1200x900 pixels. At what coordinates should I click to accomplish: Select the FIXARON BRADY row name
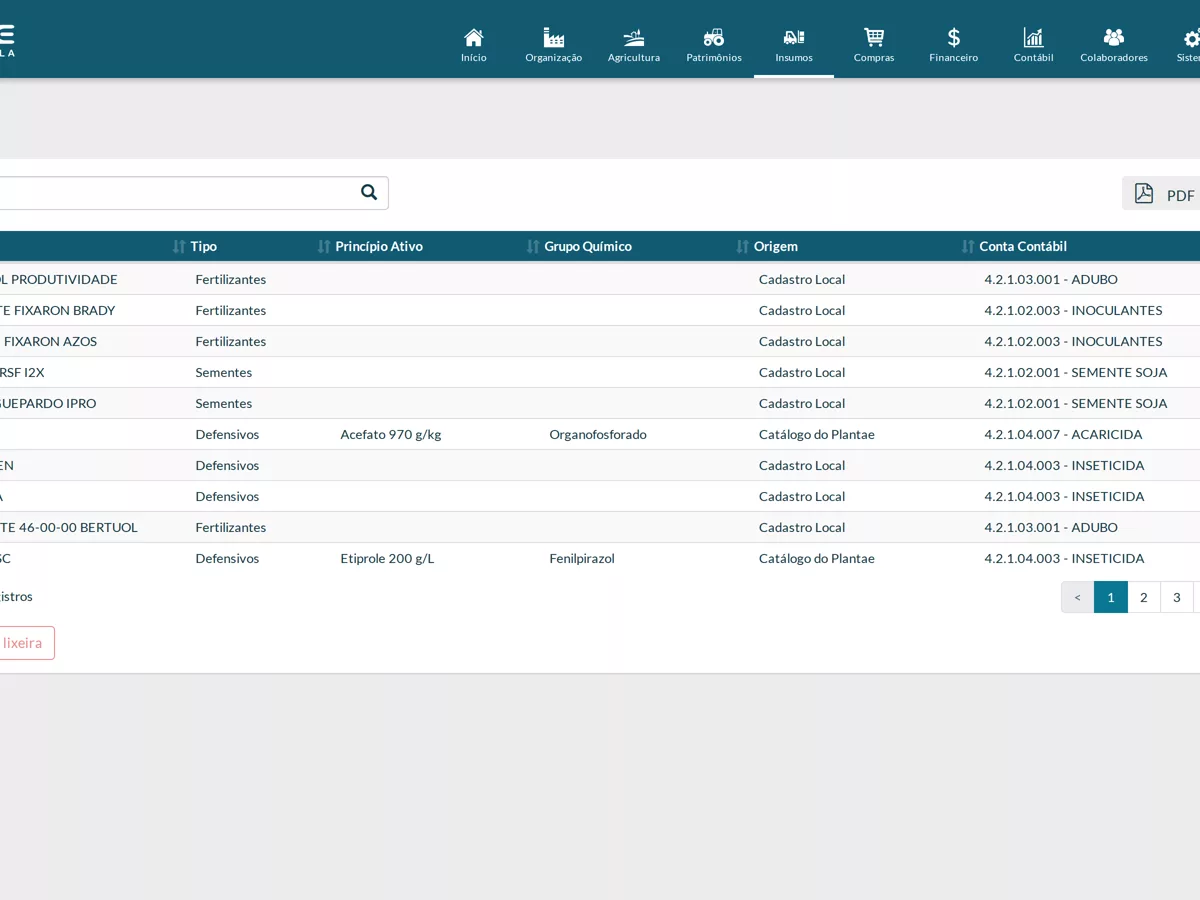[58, 310]
